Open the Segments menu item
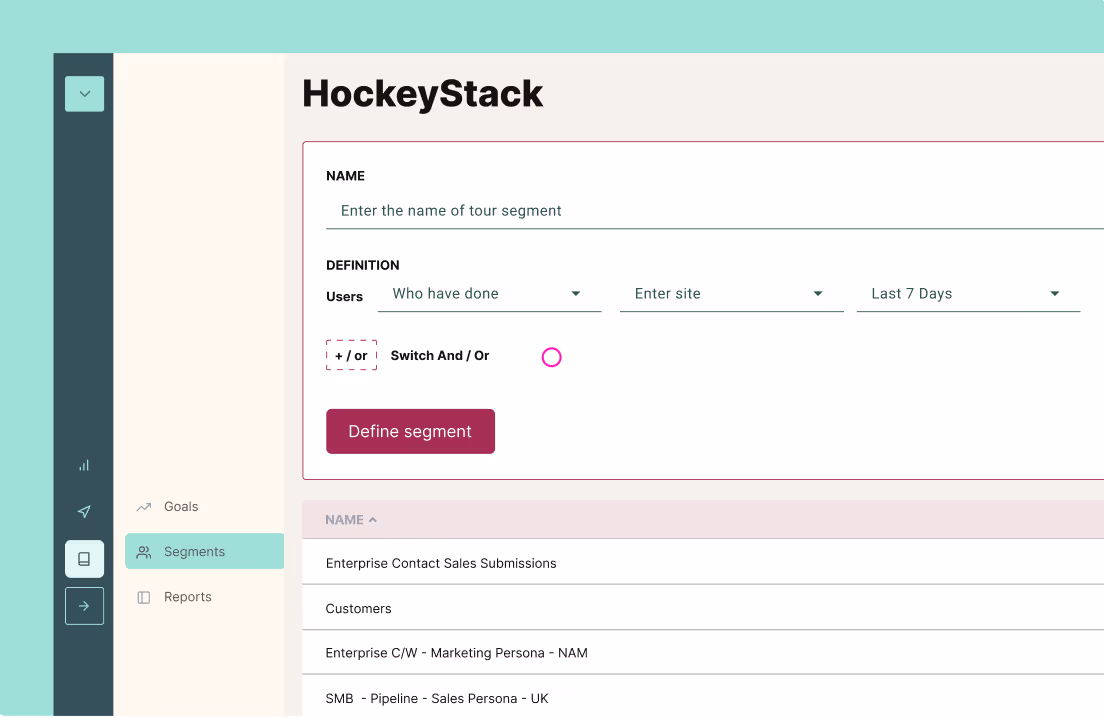Image resolution: width=1104 pixels, height=718 pixels. [204, 551]
